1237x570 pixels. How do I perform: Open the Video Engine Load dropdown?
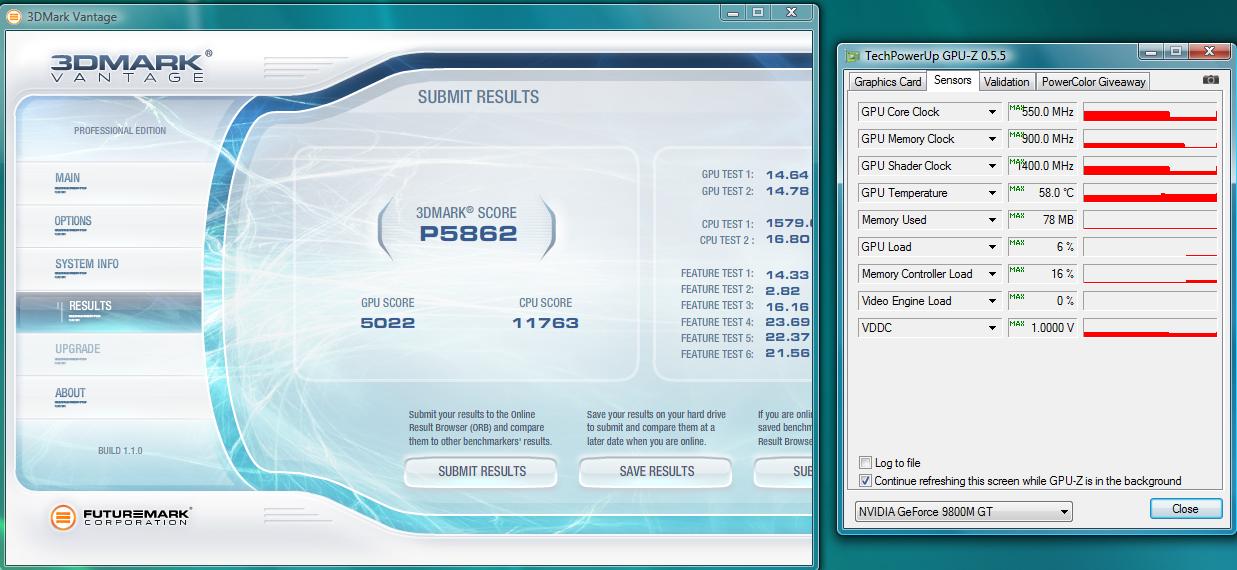click(992, 301)
